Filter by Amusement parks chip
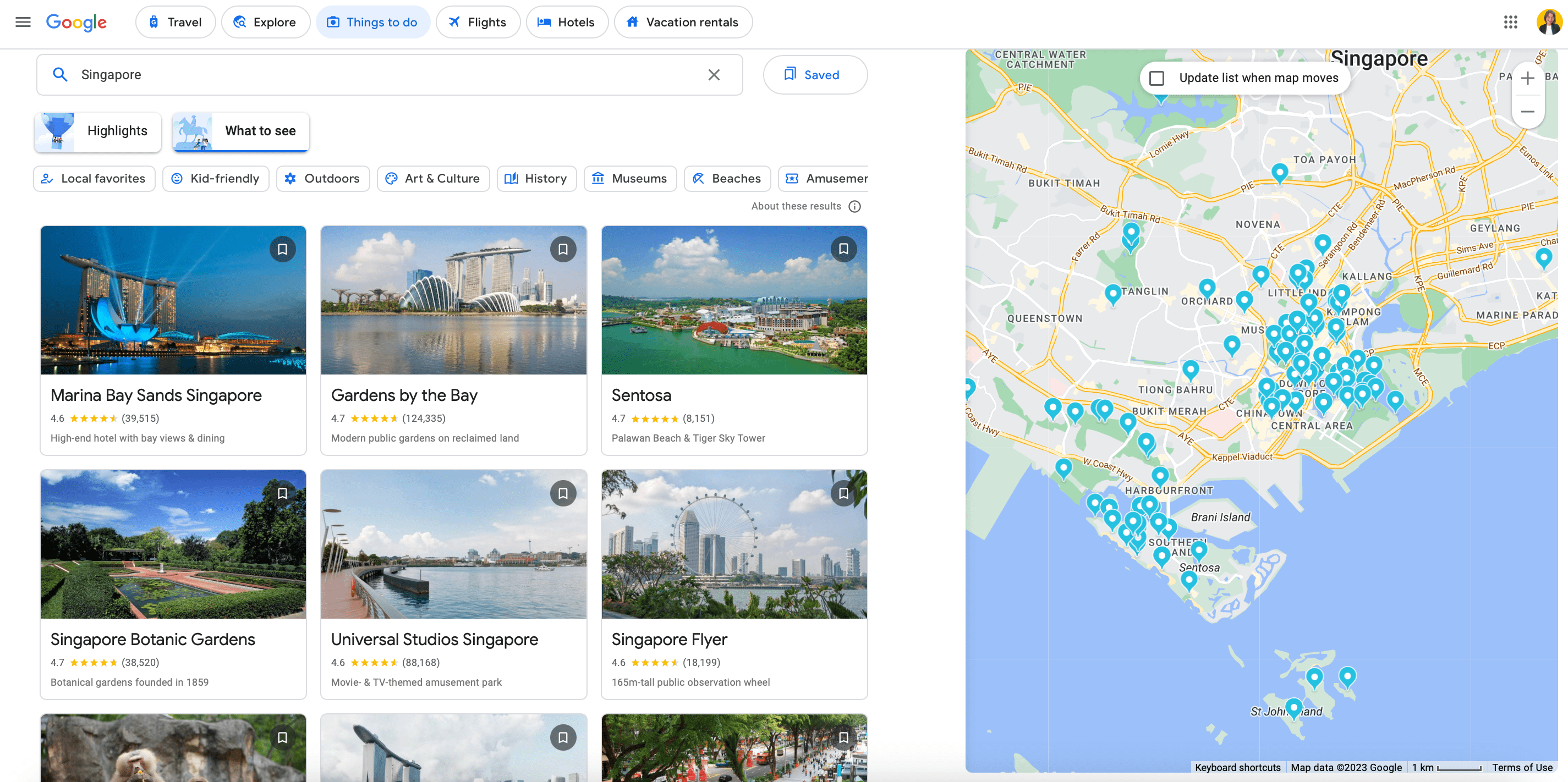Image resolution: width=1568 pixels, height=782 pixels. tap(824, 179)
